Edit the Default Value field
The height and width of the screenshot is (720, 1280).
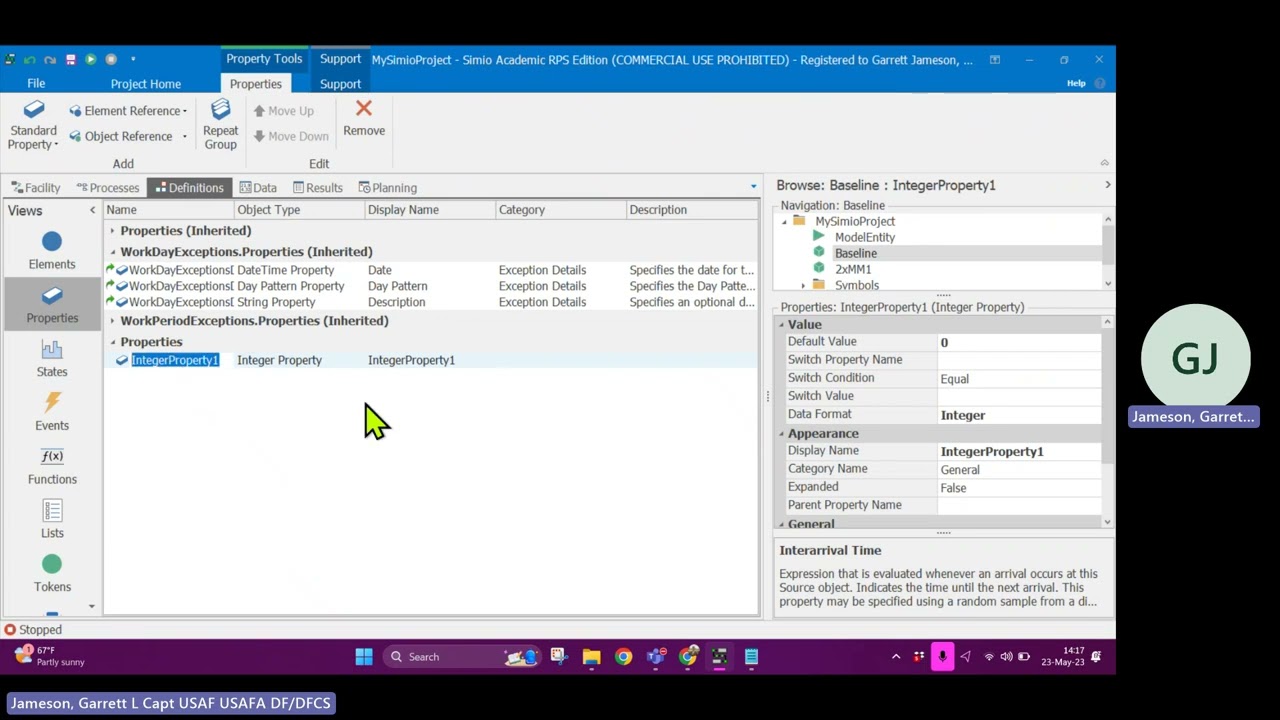click(1019, 342)
